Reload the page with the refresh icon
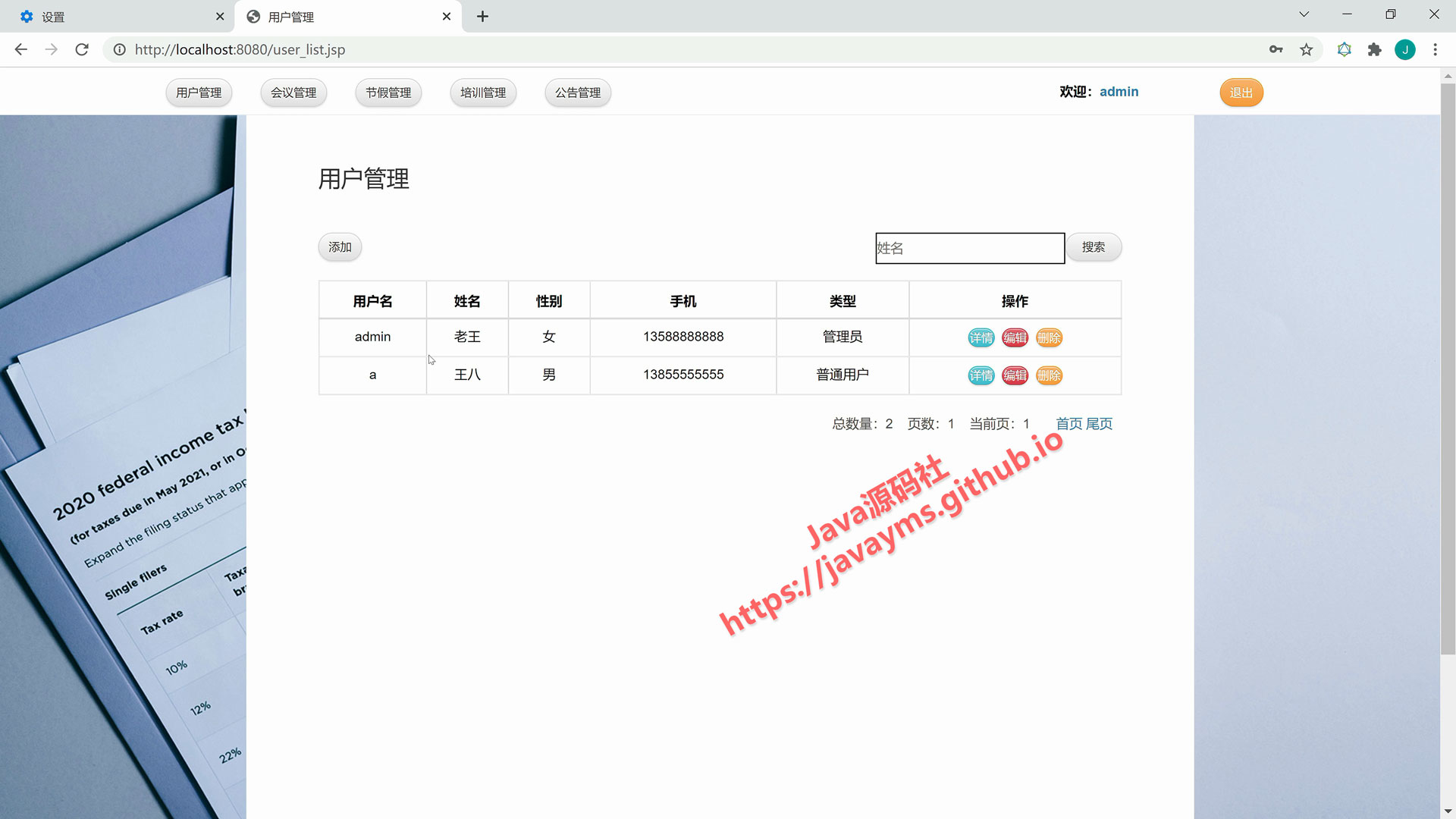 click(82, 49)
